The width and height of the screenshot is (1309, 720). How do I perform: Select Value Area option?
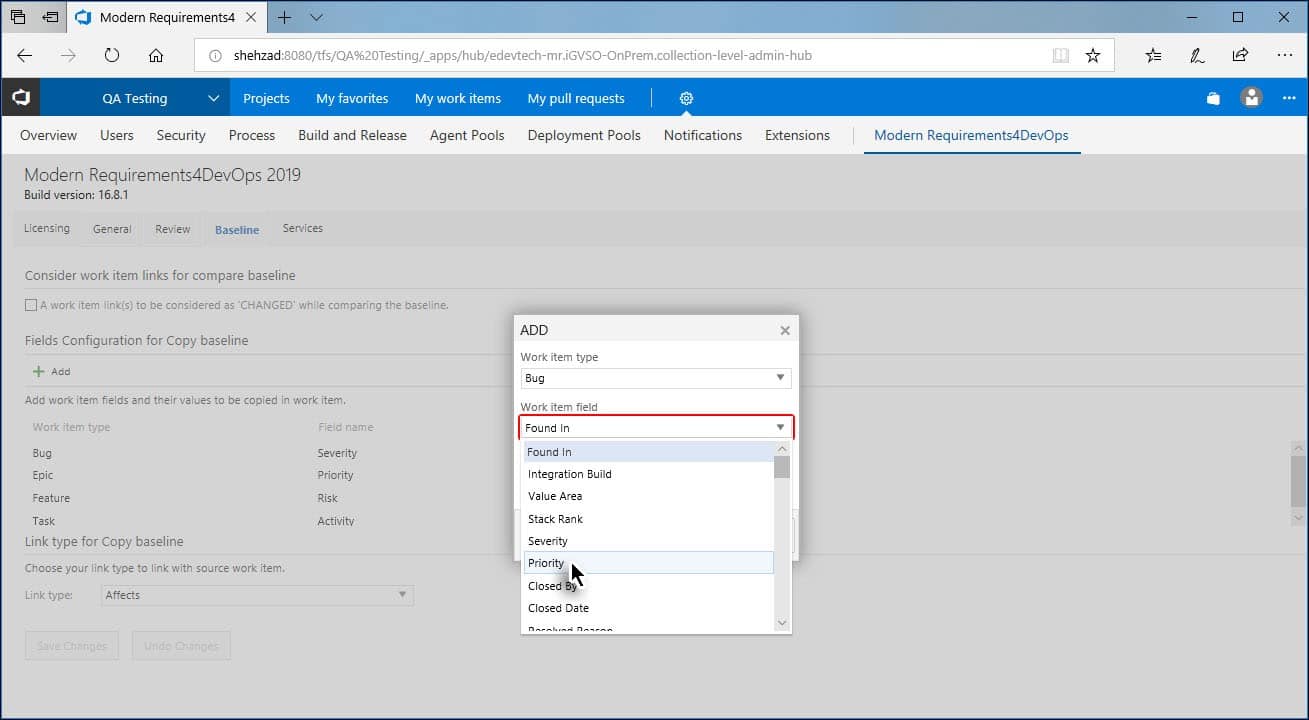coord(648,496)
